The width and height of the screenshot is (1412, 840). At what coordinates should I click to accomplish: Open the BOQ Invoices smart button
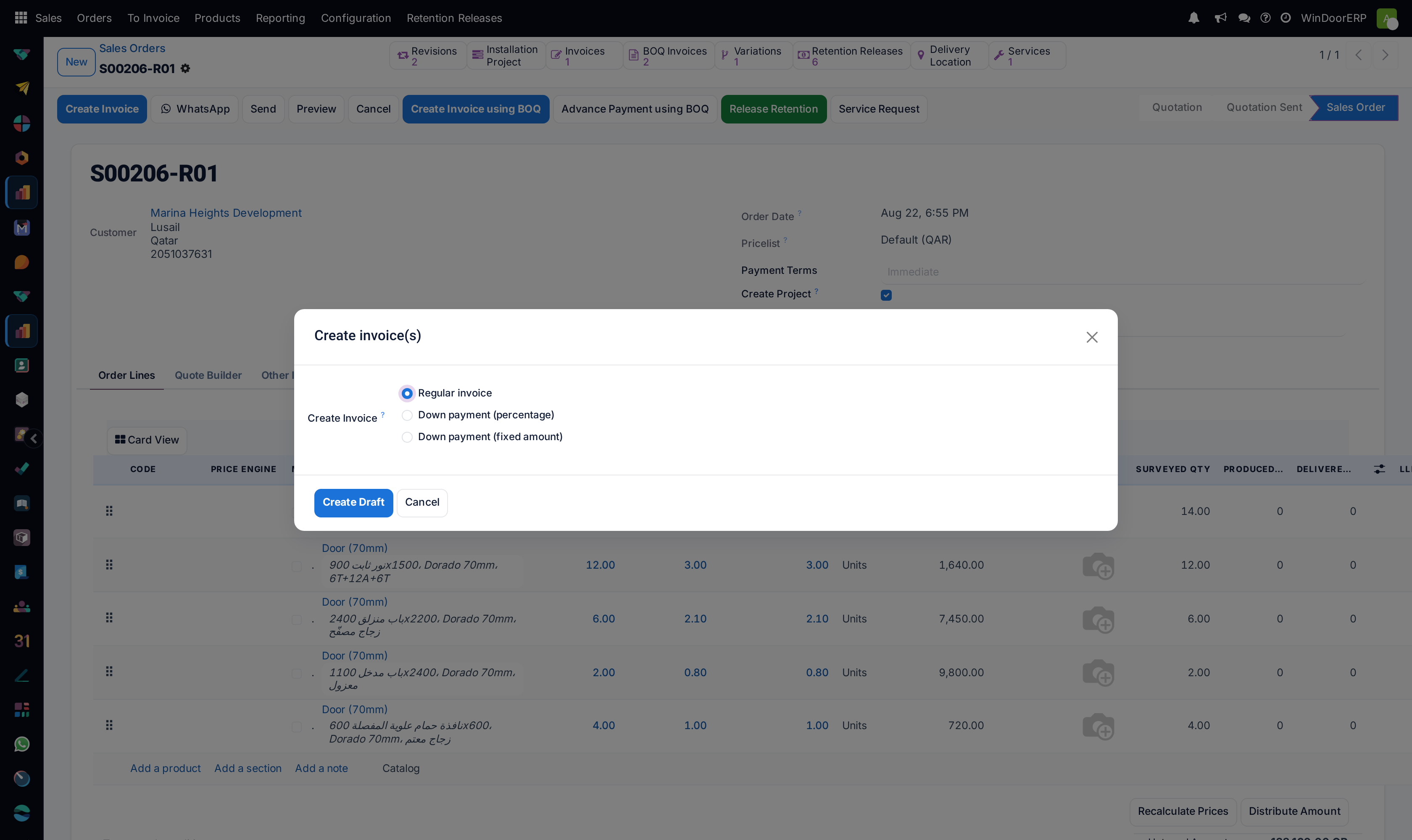668,55
